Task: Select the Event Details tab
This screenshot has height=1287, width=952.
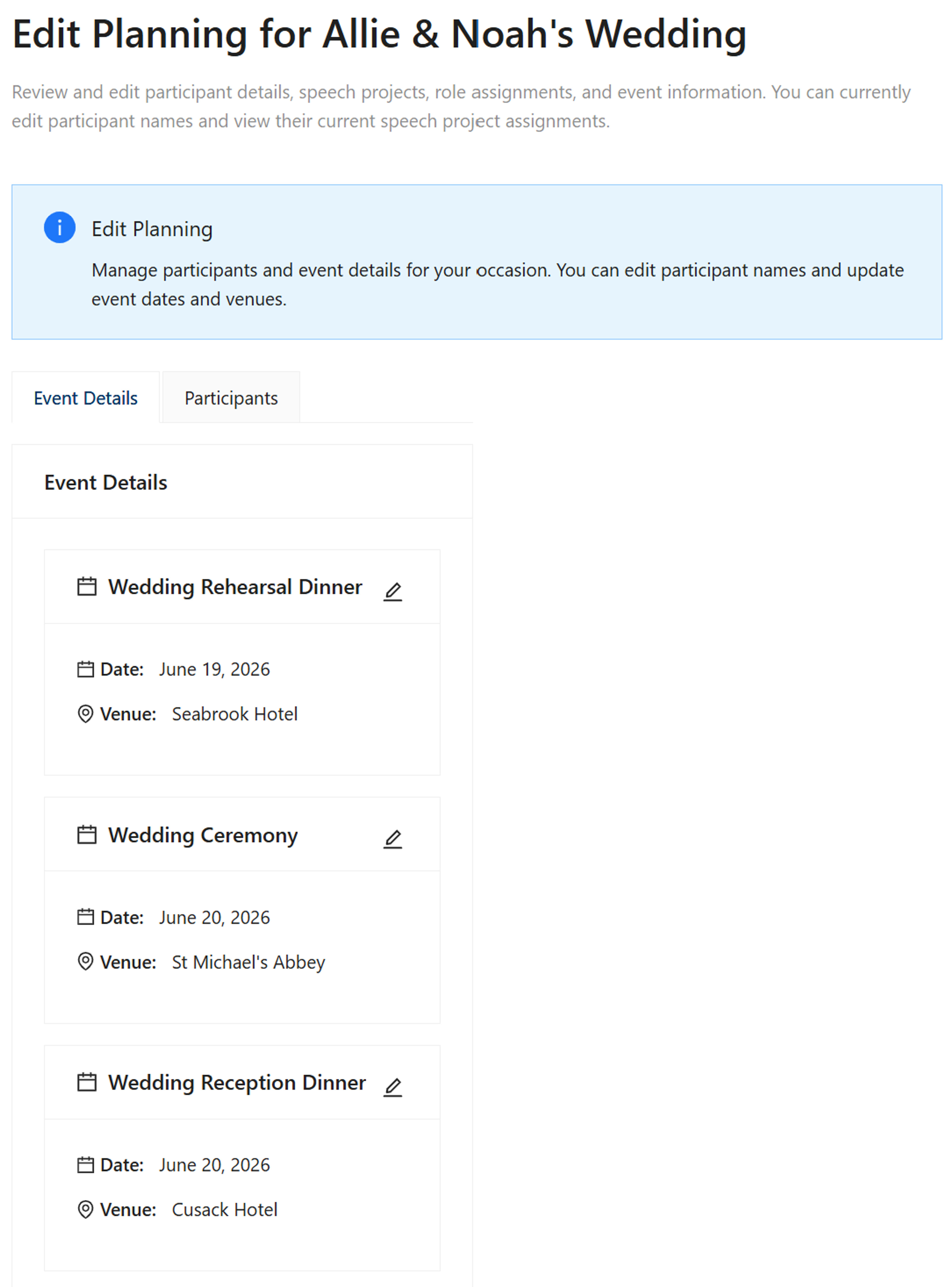Action: 85,398
